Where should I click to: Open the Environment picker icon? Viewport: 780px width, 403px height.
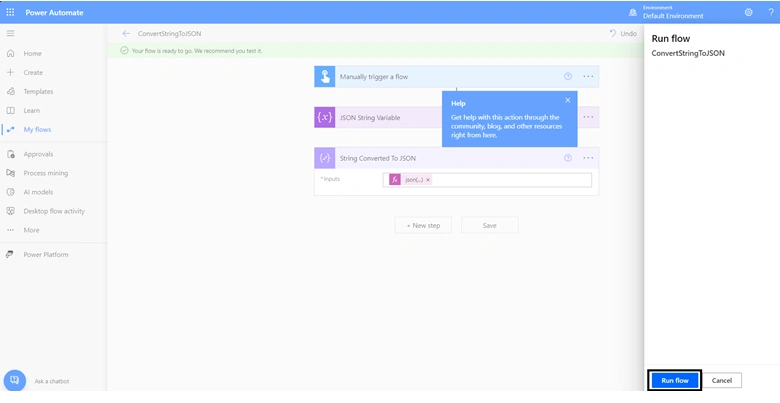coord(633,12)
